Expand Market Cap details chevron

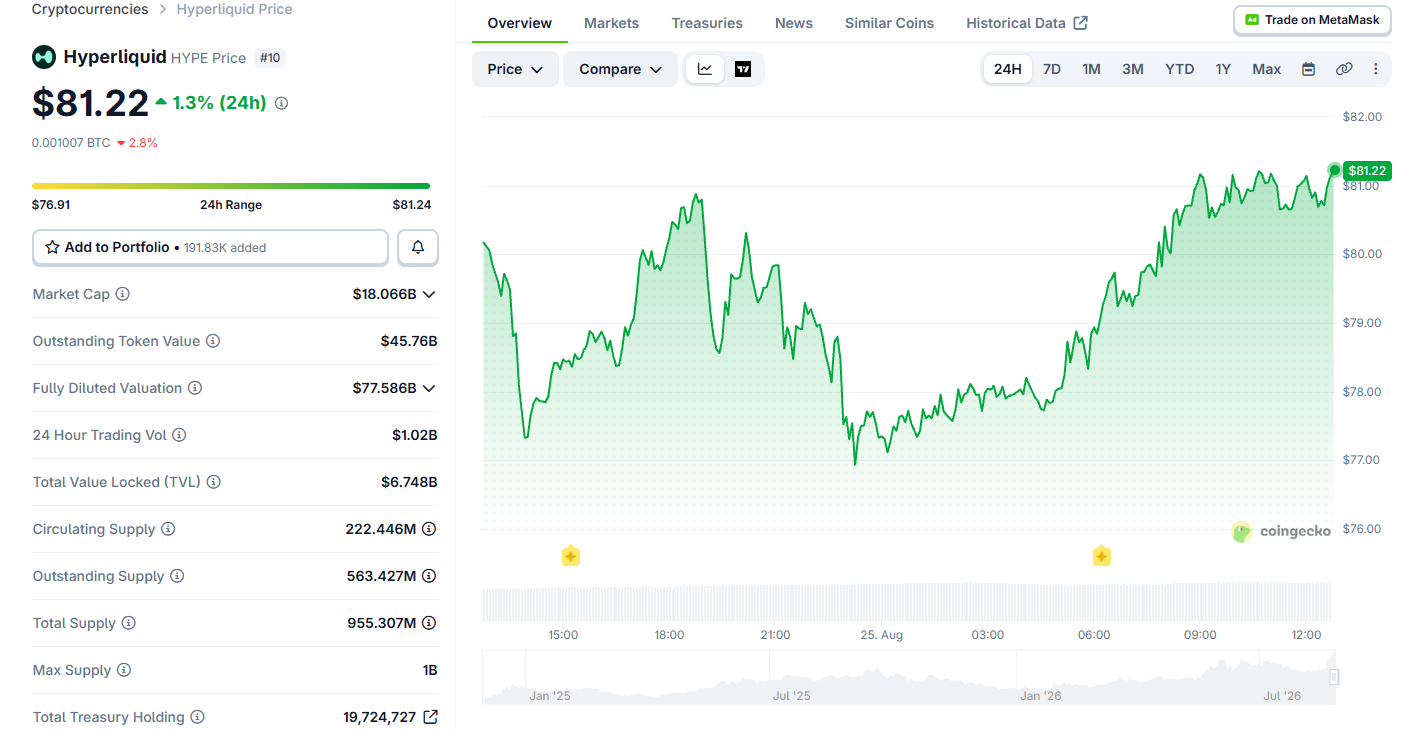[x=429, y=294]
